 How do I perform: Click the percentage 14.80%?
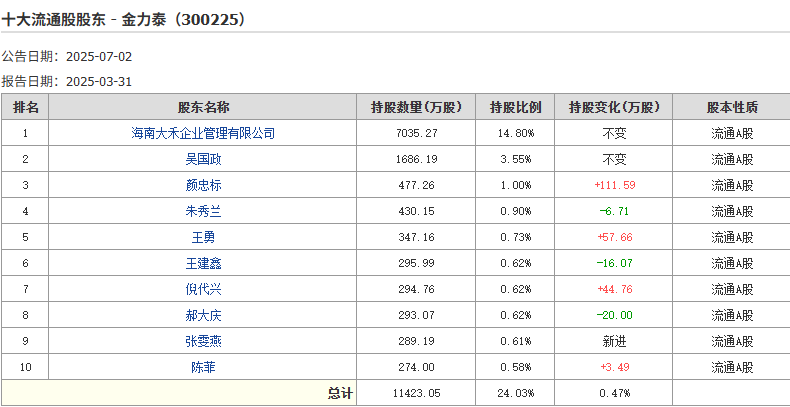click(515, 133)
